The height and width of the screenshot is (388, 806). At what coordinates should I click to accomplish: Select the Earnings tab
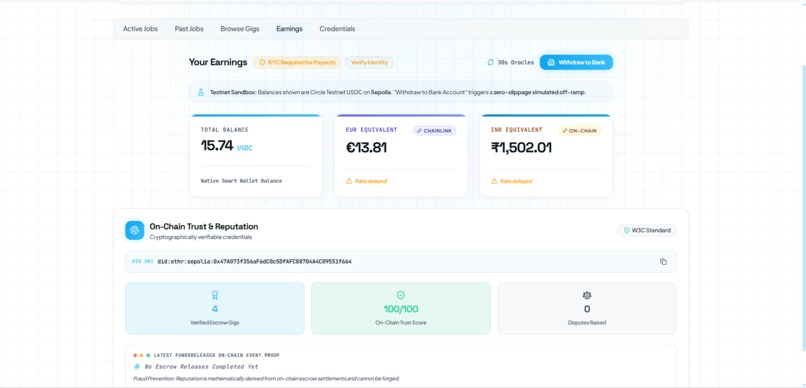coord(289,29)
